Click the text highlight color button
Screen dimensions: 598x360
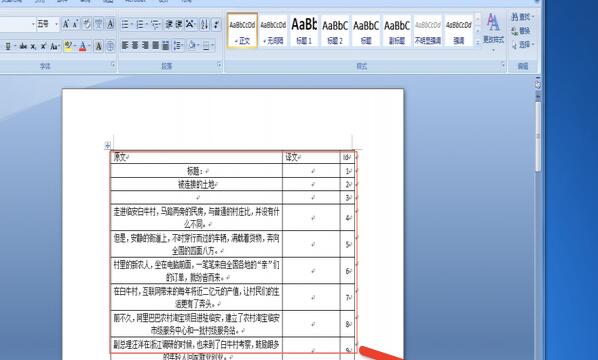tap(69, 47)
